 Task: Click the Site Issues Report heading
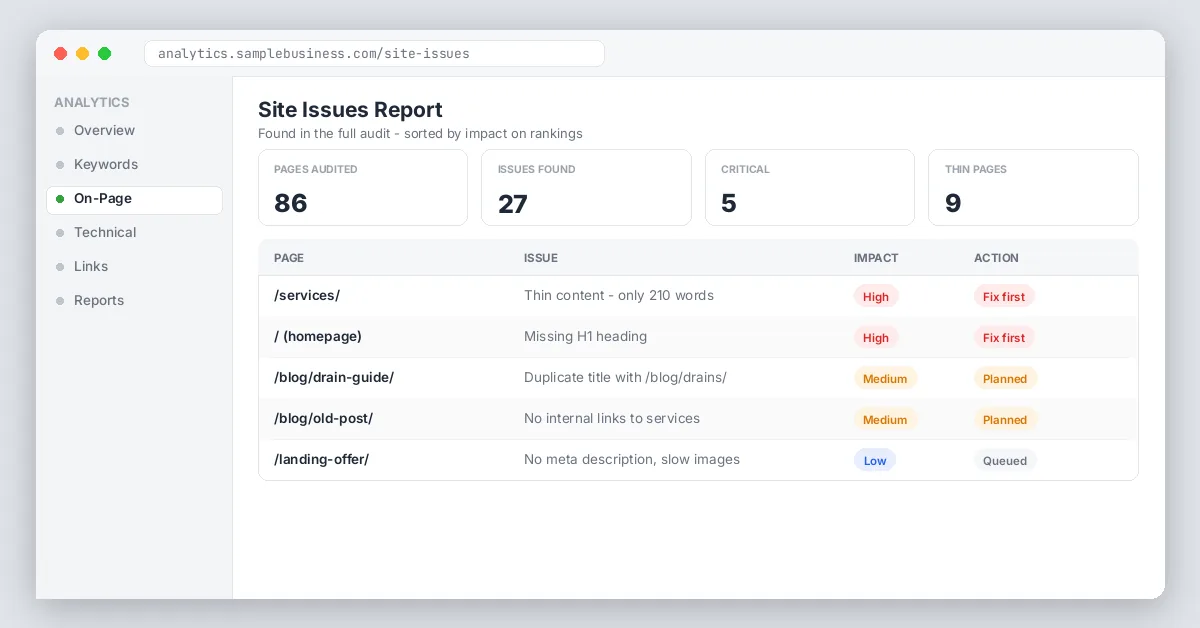click(350, 110)
